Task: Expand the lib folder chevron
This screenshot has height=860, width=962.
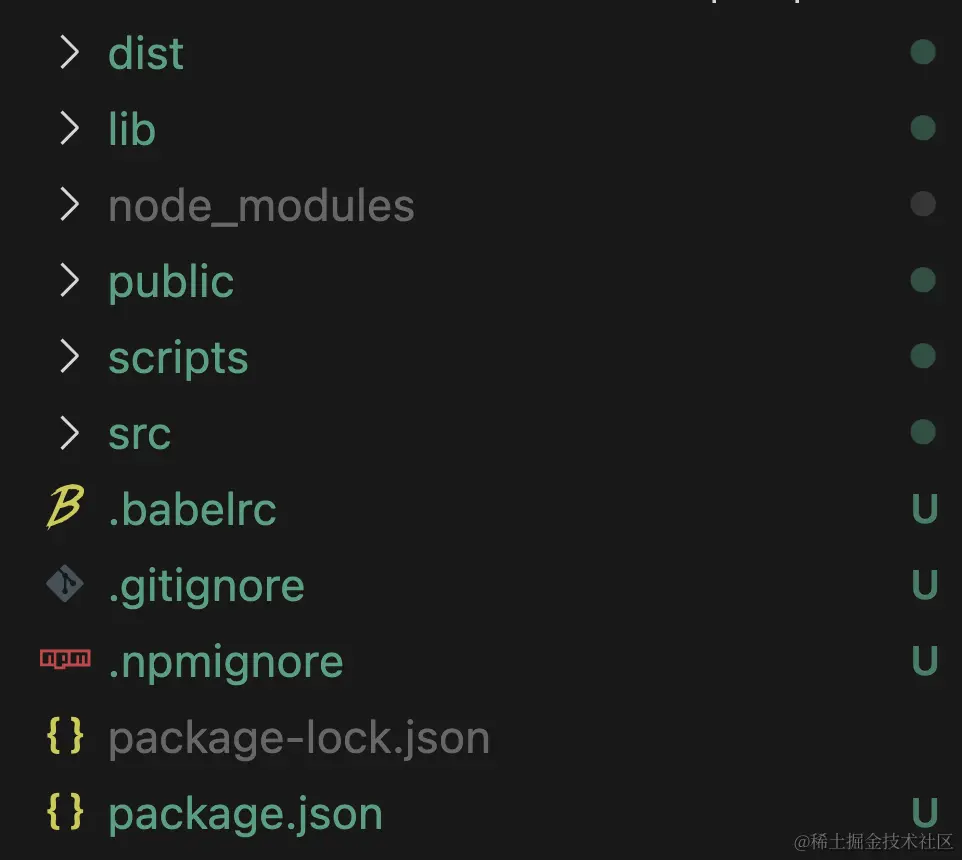Action: coord(68,128)
